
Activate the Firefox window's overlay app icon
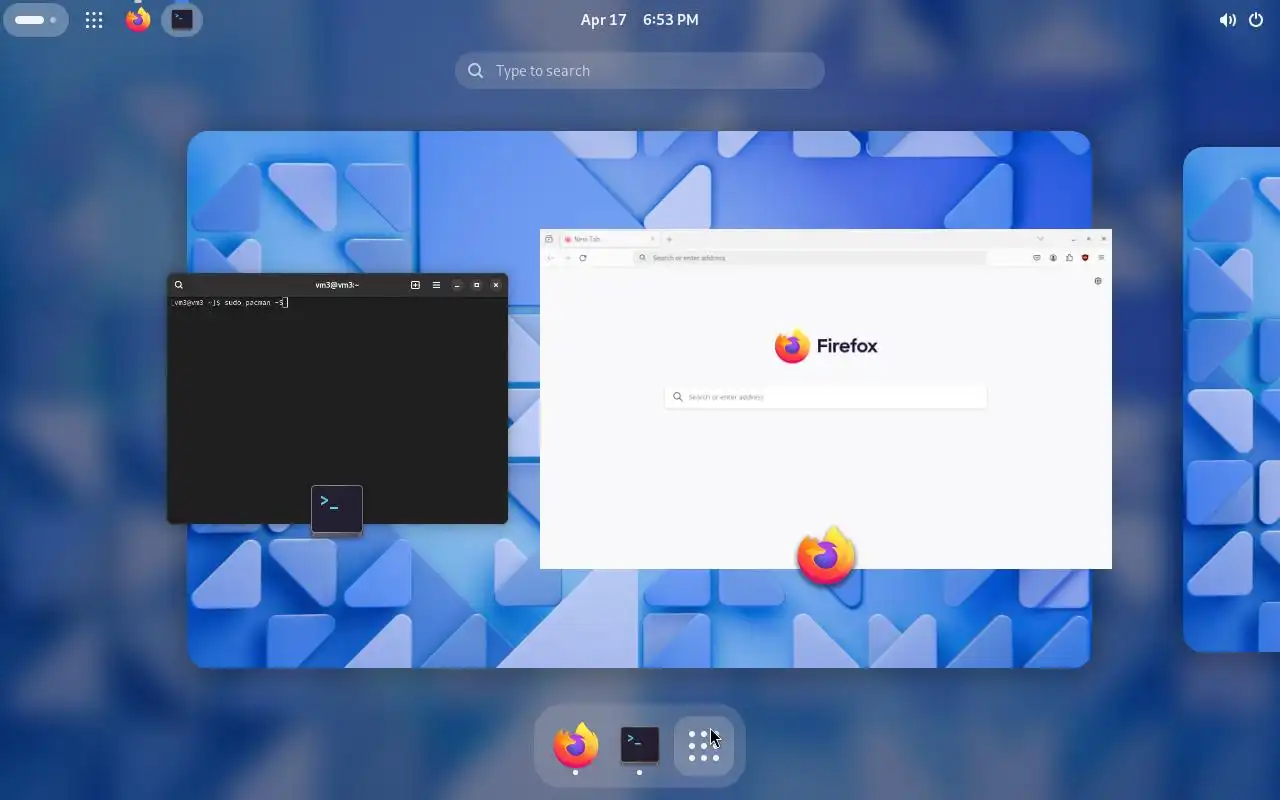[x=826, y=556]
